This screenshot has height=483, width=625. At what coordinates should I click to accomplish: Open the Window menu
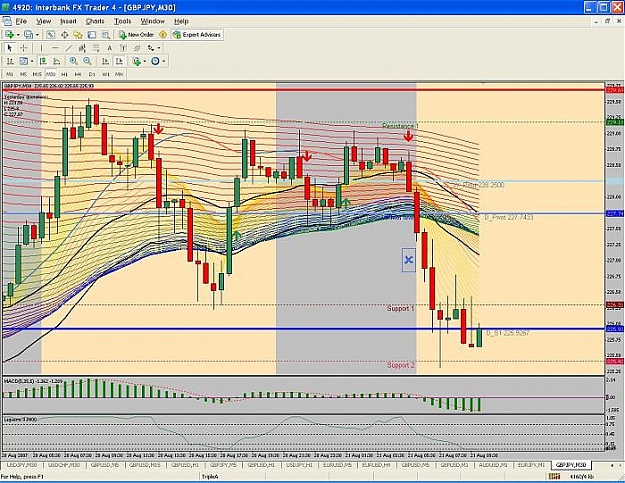point(152,21)
